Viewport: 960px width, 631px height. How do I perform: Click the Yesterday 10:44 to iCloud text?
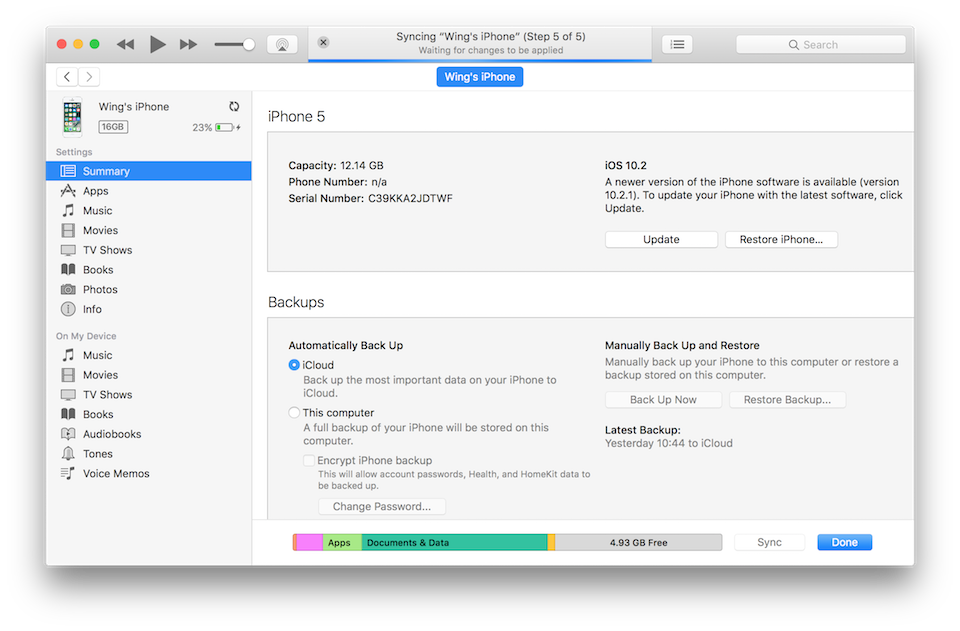[x=669, y=443]
